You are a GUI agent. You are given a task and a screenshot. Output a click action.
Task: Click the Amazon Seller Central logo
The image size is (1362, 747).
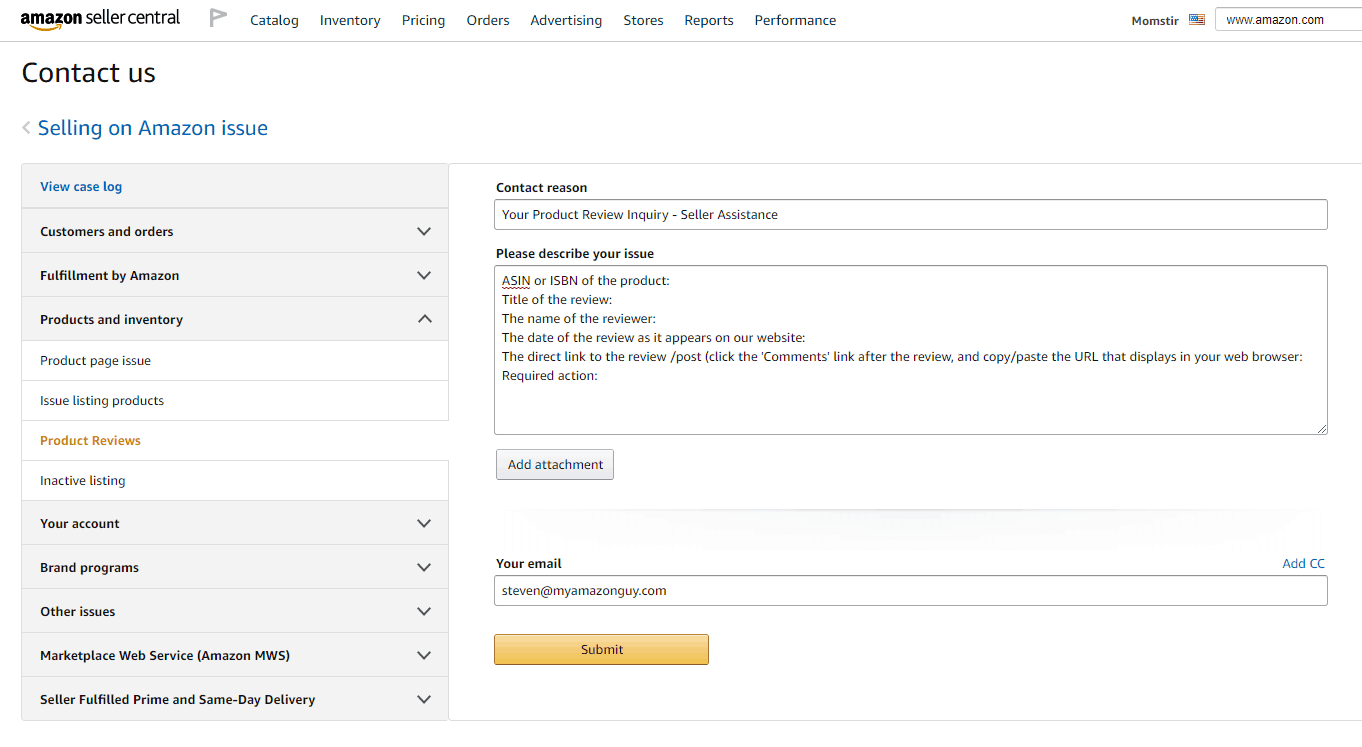point(100,20)
